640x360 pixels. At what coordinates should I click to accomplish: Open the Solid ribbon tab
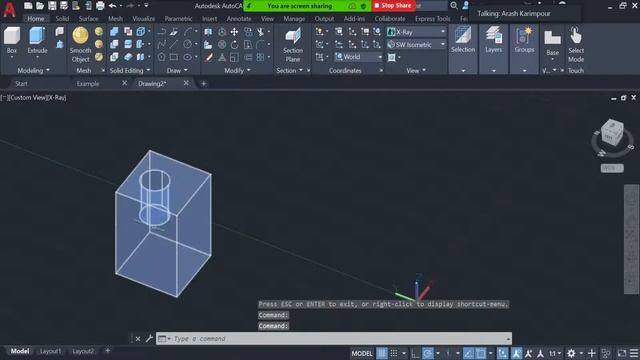click(x=62, y=18)
